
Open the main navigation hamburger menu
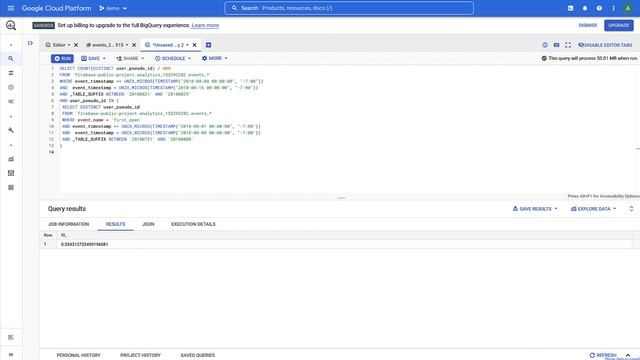[11, 8]
